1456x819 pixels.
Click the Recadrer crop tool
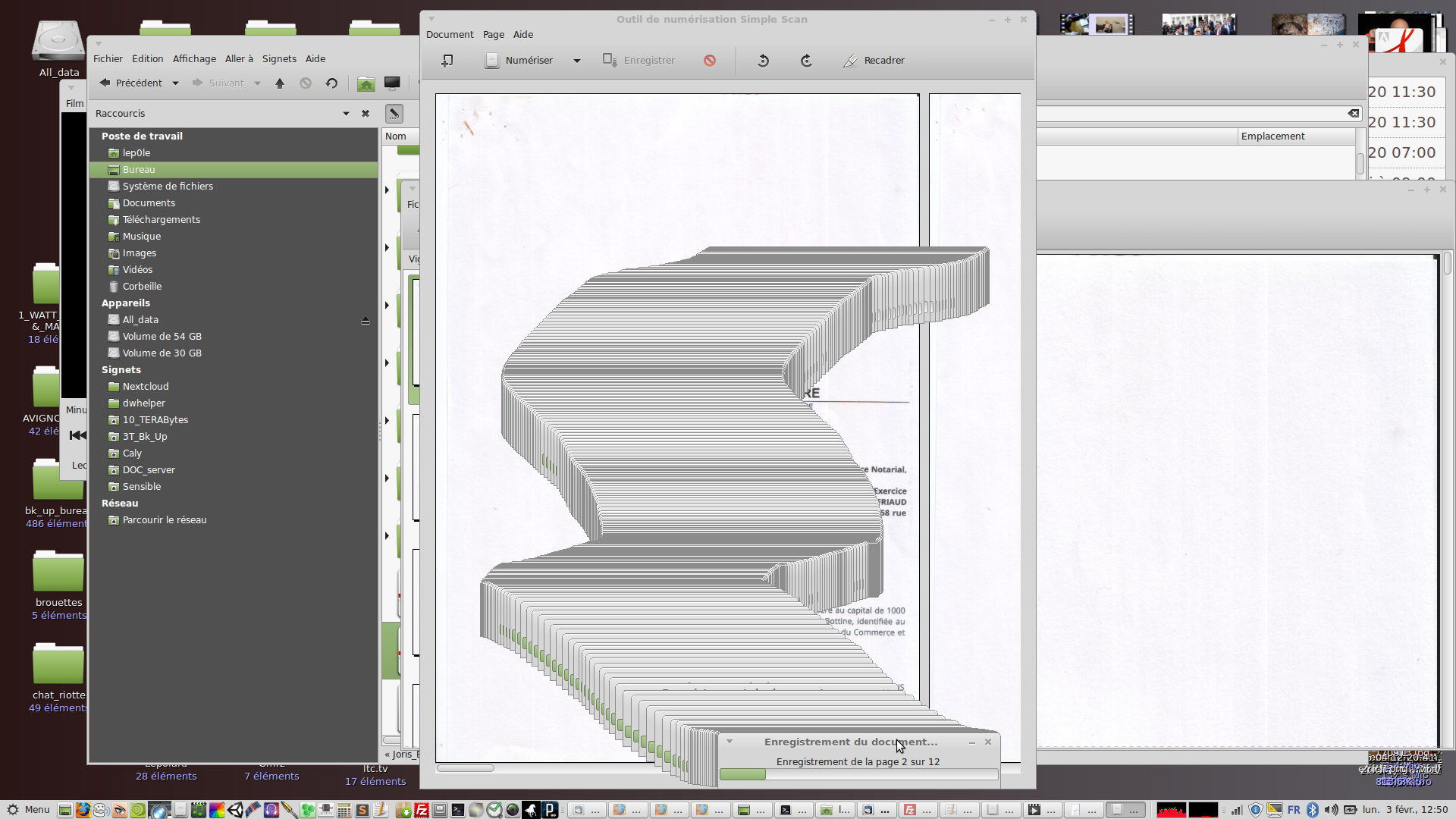pyautogui.click(x=874, y=61)
